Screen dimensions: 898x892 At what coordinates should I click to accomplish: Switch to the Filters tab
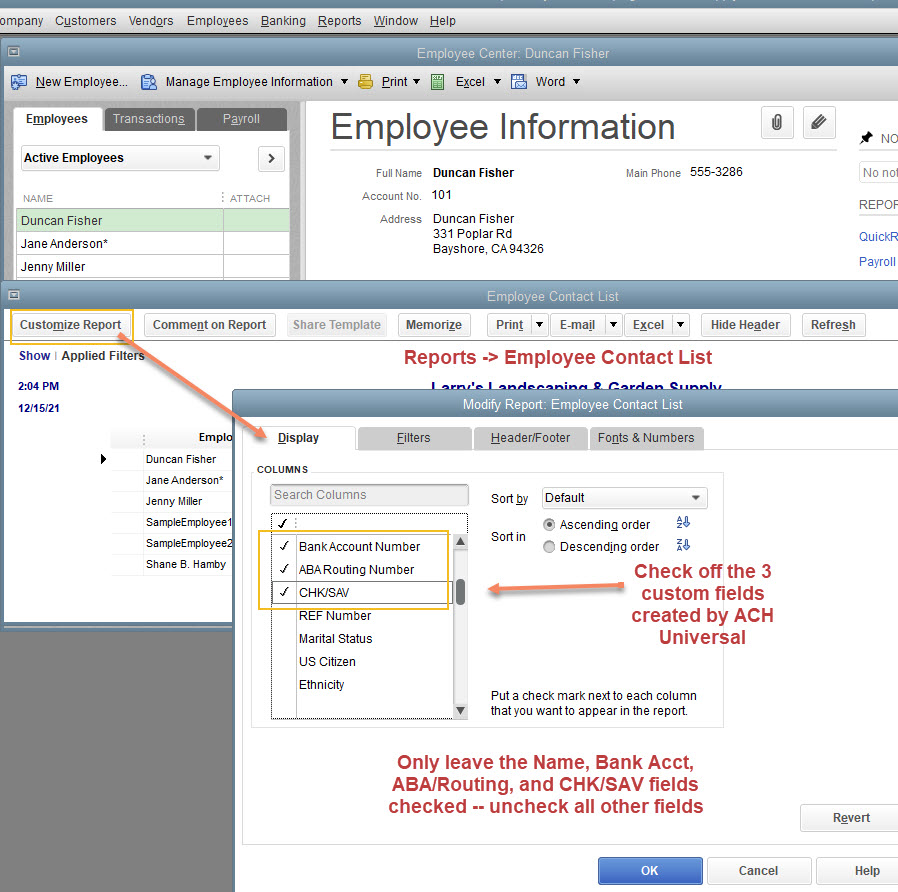413,438
